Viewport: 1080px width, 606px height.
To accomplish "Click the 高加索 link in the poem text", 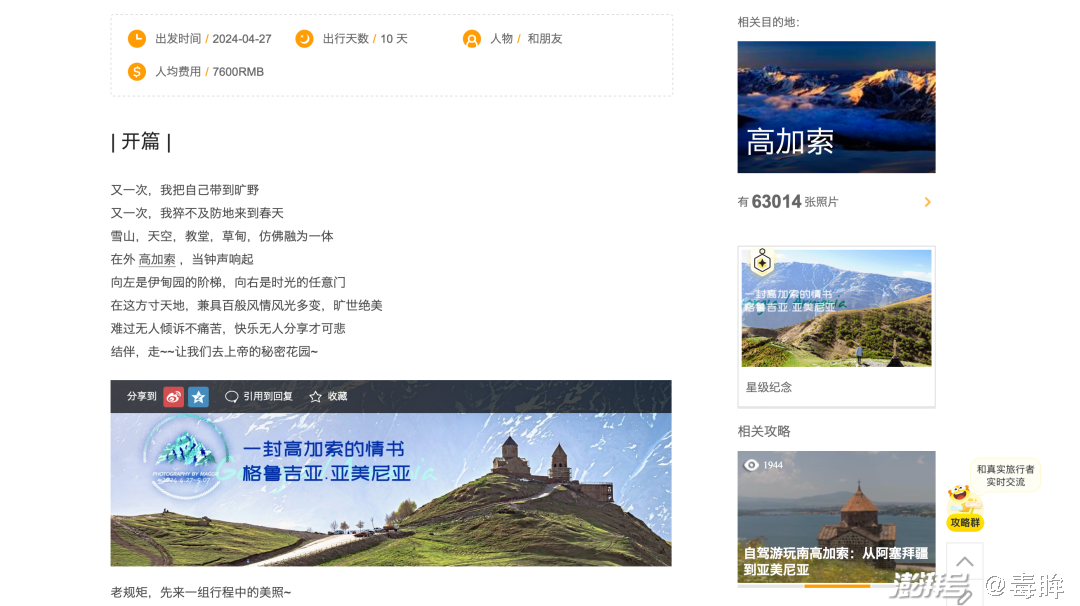I will coord(157,259).
